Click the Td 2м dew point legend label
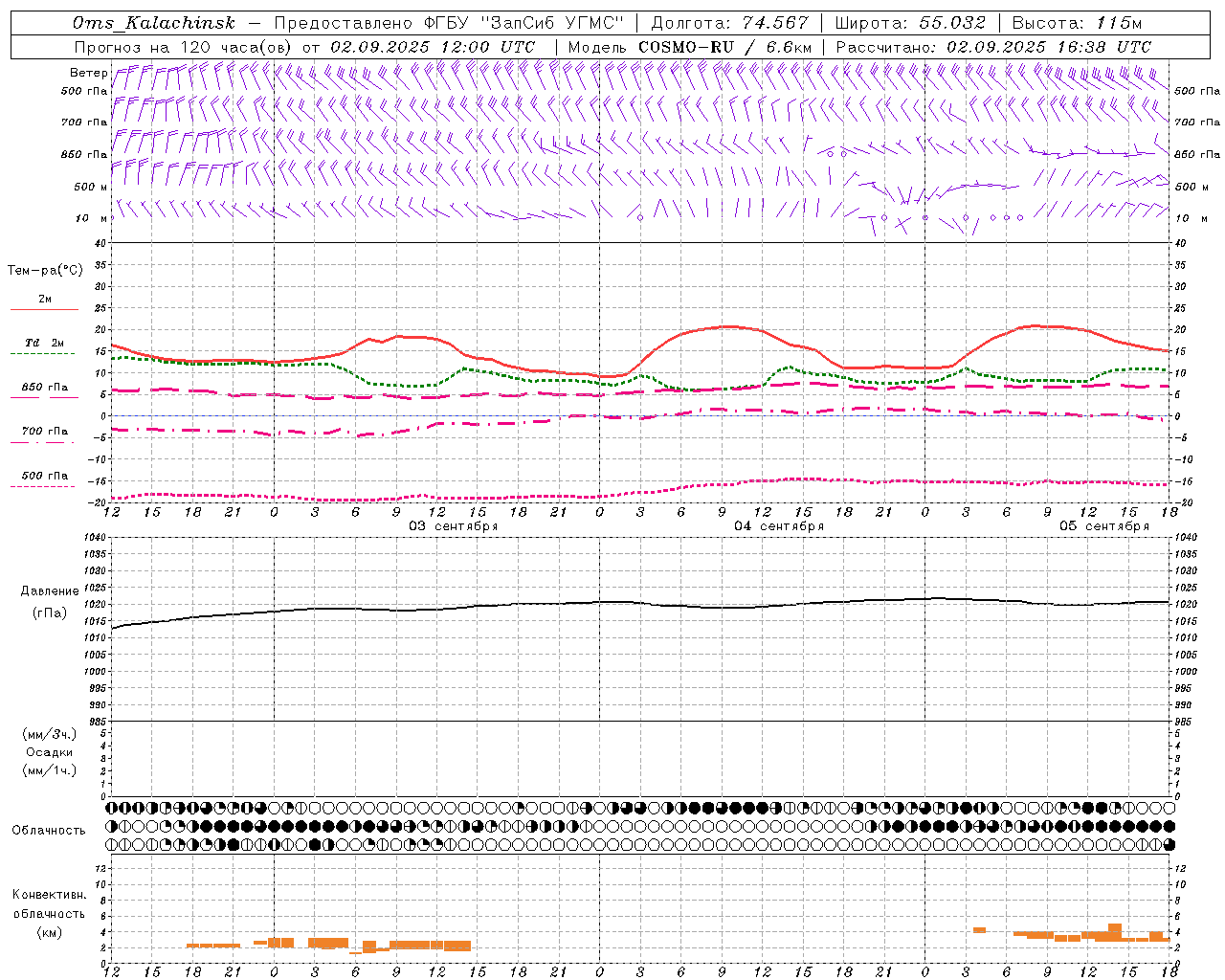 (44, 343)
